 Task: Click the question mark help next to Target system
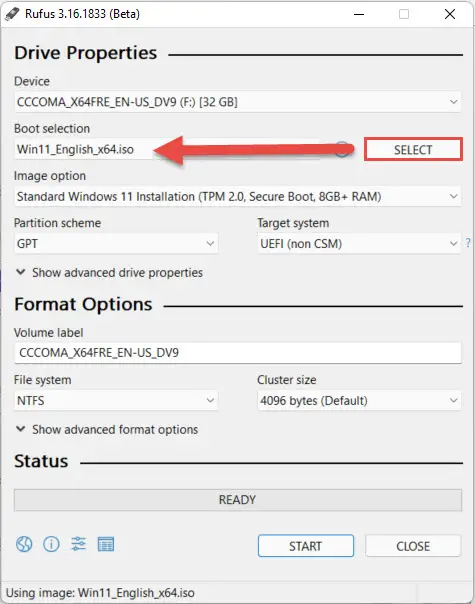[468, 243]
